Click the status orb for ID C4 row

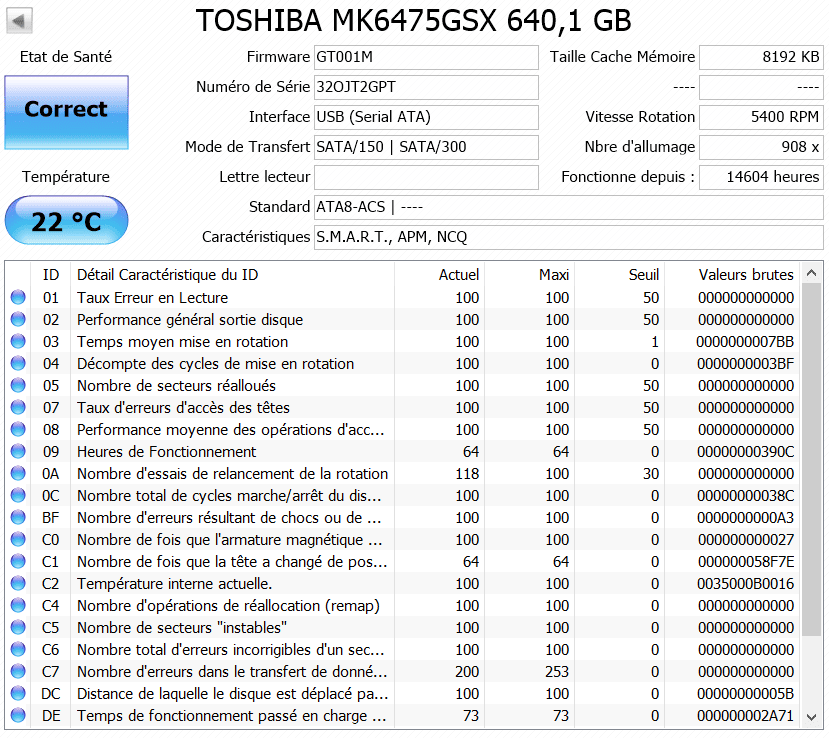tap(18, 605)
